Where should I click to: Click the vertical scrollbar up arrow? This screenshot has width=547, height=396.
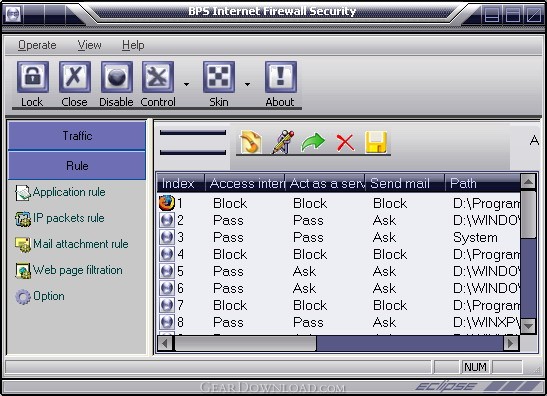[x=528, y=181]
